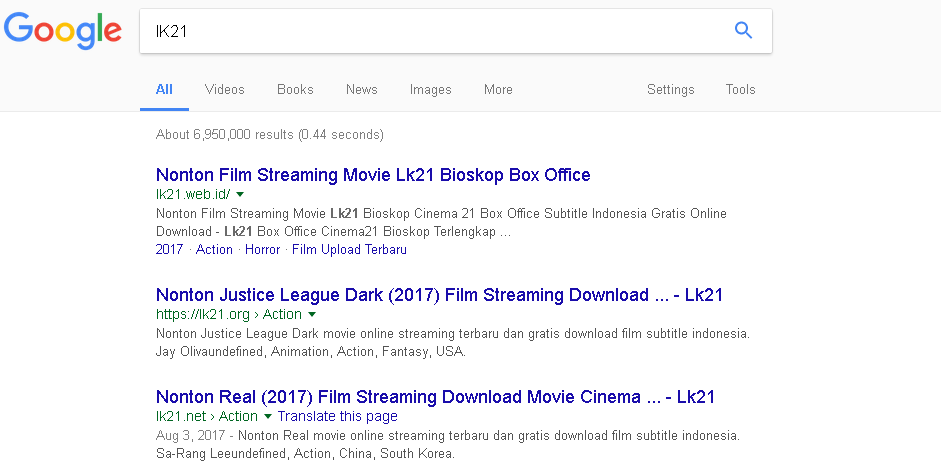Expand the dropdown arrow next to lk21.net › Action
941x464 pixels.
click(x=268, y=417)
